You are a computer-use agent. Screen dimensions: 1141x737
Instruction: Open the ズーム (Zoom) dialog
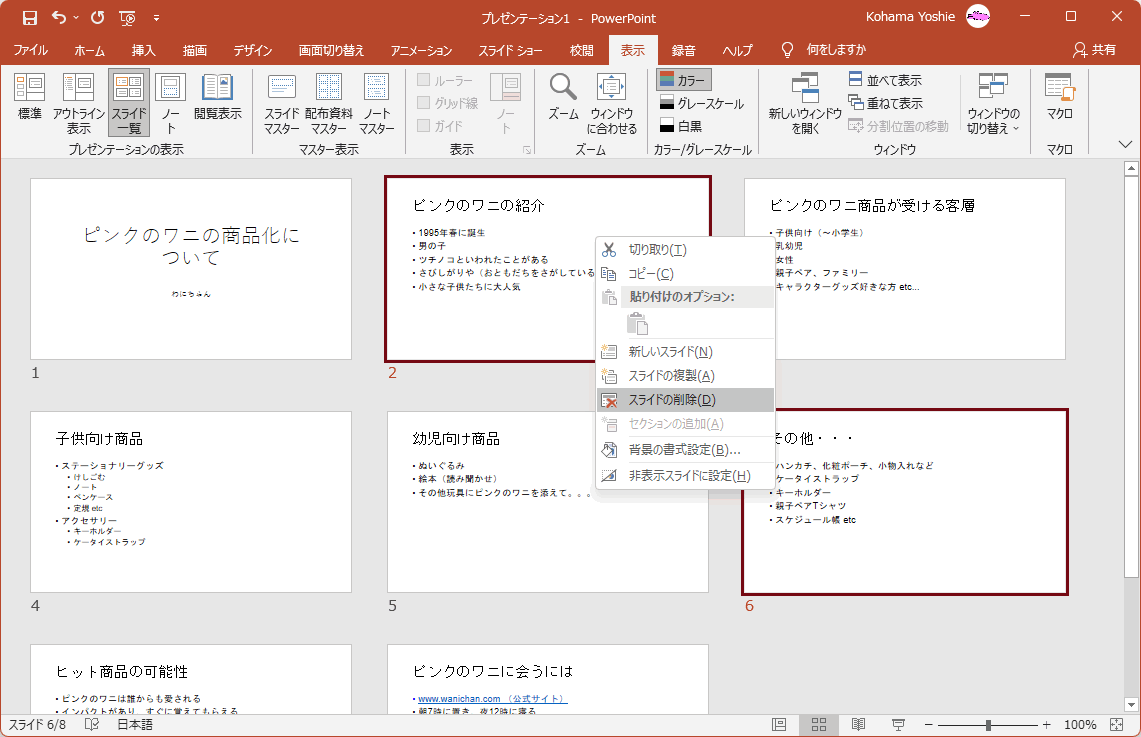pyautogui.click(x=563, y=97)
